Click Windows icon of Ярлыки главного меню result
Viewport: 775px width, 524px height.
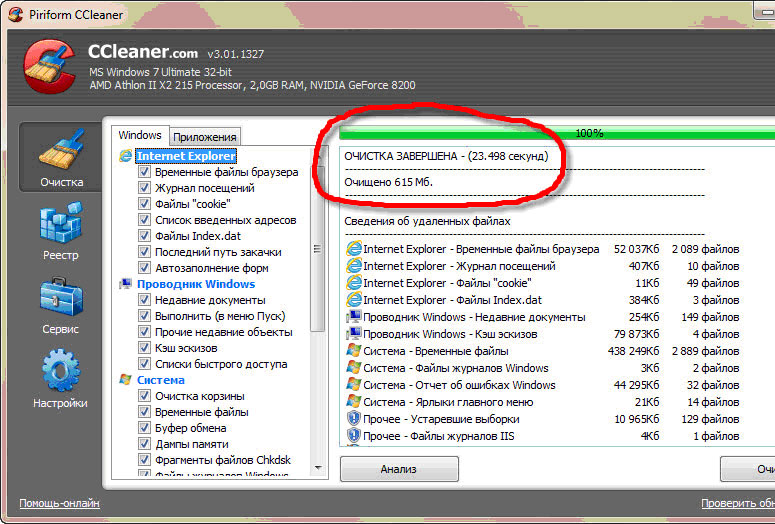point(353,402)
